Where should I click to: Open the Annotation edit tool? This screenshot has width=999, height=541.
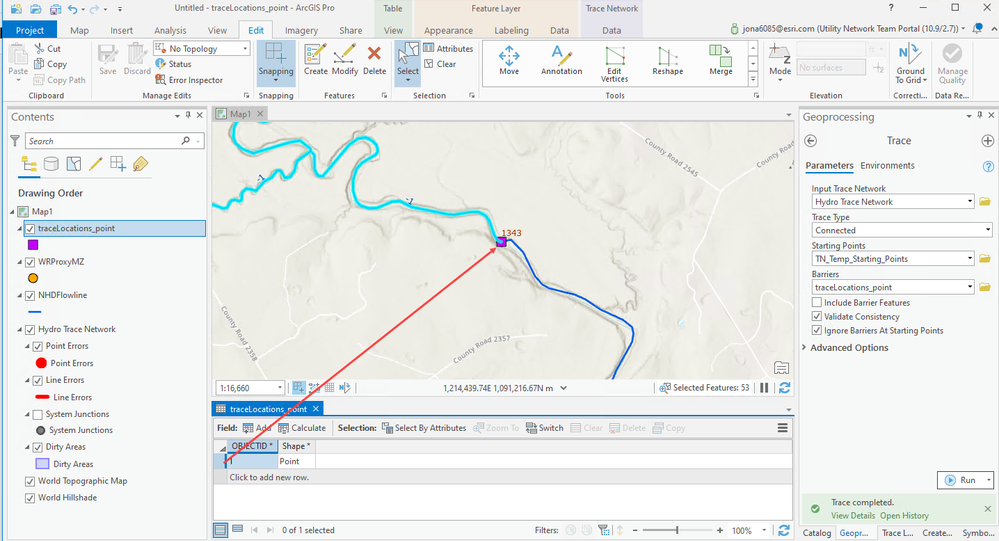[561, 61]
